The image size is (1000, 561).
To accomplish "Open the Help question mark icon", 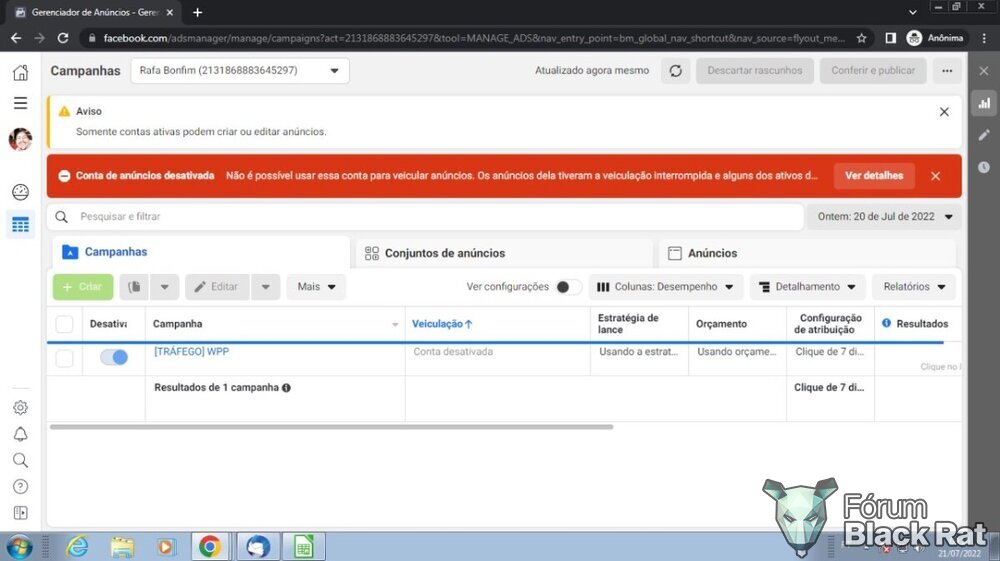I will 20,486.
